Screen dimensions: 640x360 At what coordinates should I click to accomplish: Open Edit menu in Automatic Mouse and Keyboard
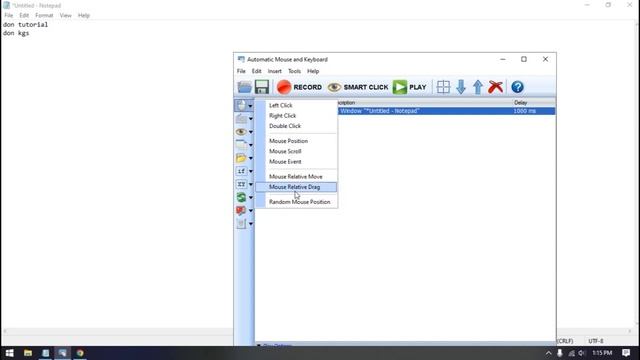(256, 71)
